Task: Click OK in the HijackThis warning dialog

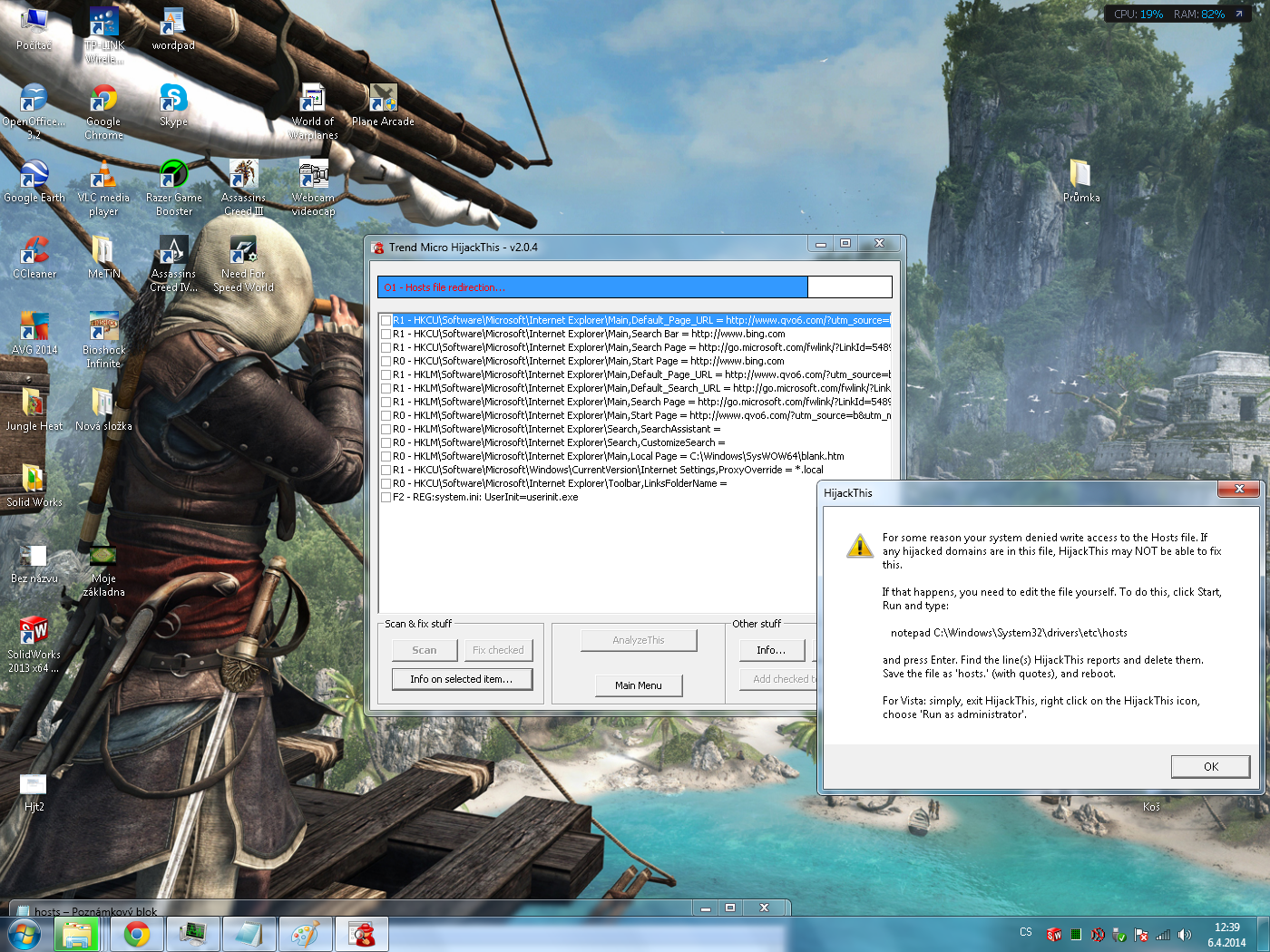Action: (x=1210, y=766)
